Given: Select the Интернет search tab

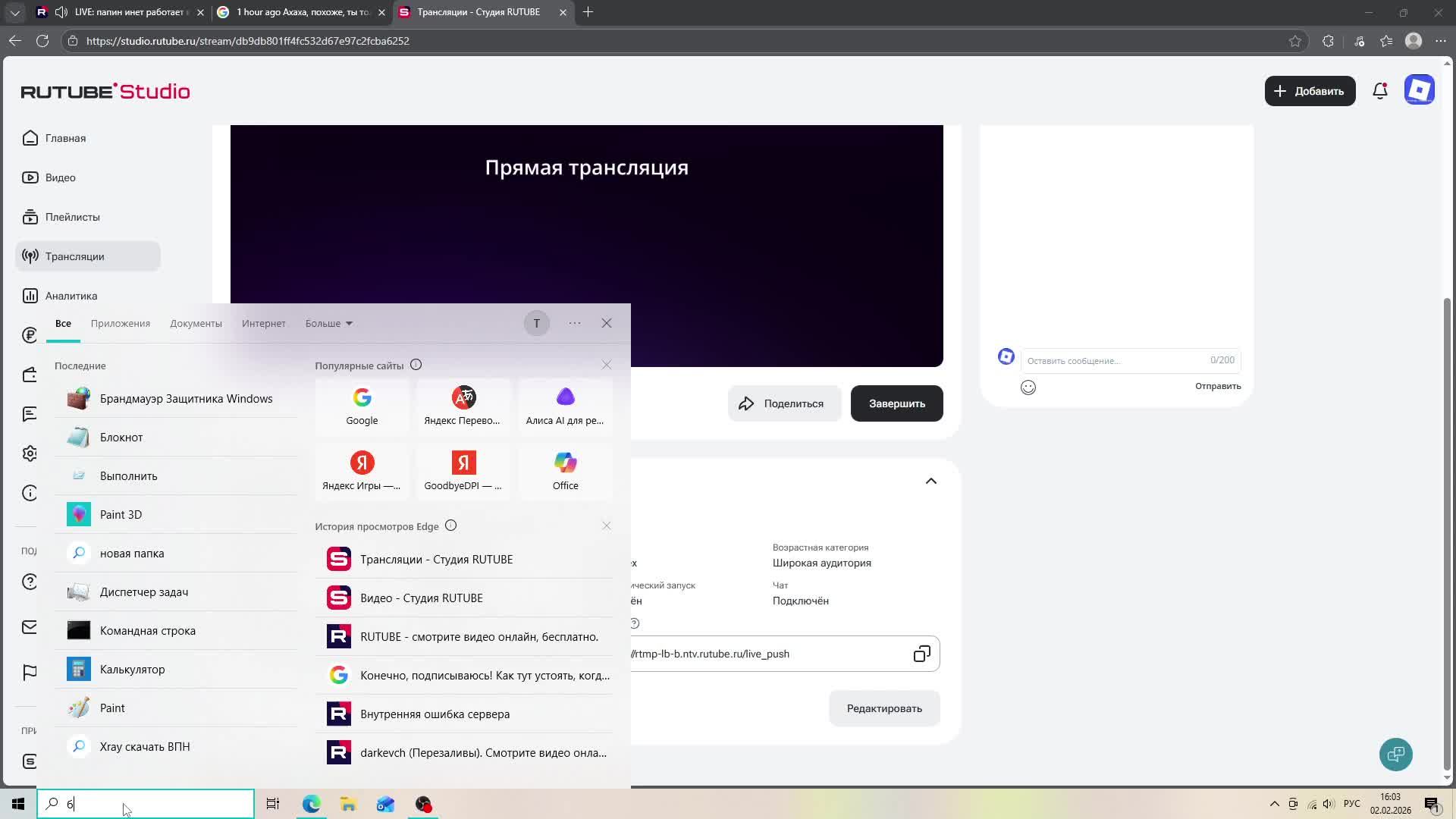Looking at the screenshot, I should pos(263,323).
